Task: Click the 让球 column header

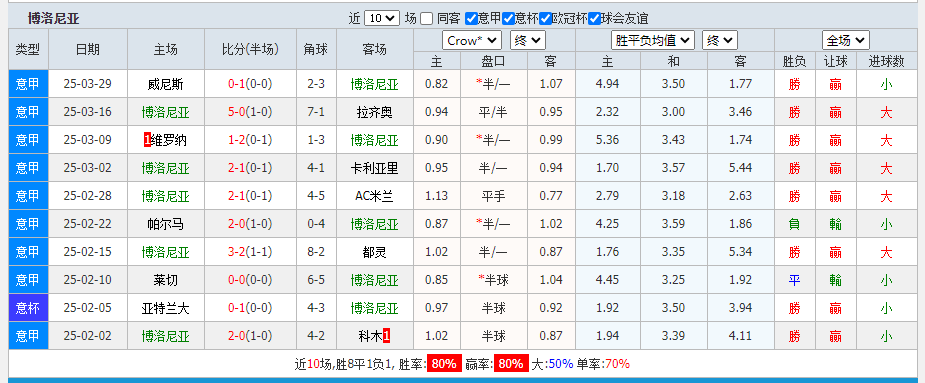Action: coord(835,61)
